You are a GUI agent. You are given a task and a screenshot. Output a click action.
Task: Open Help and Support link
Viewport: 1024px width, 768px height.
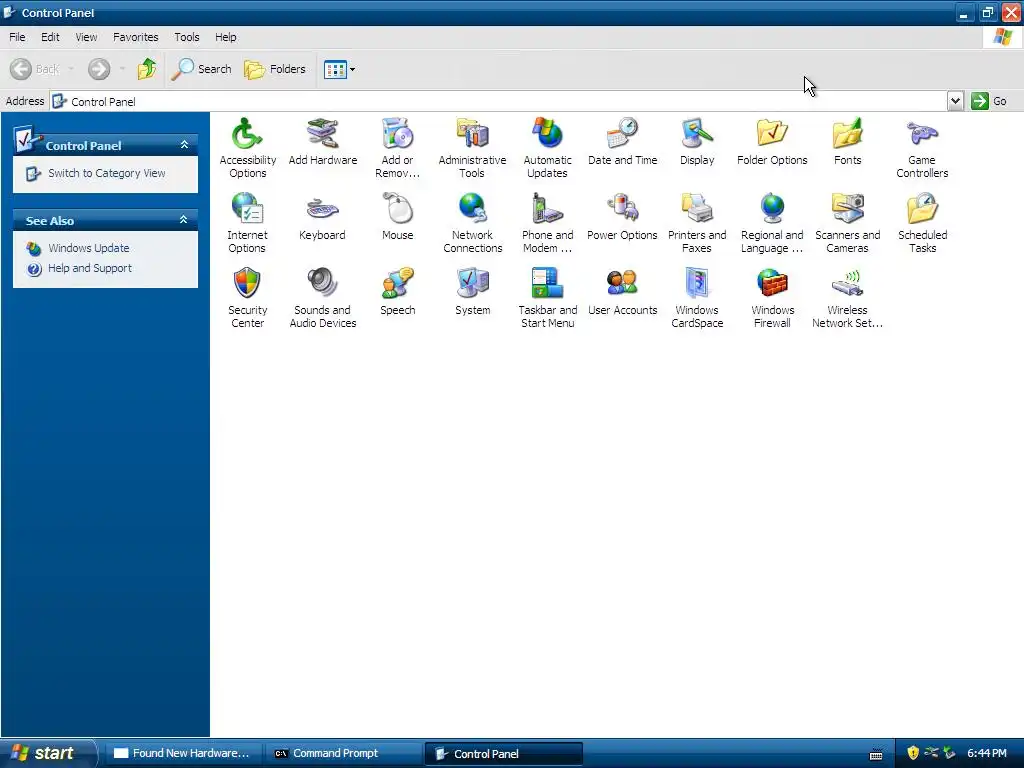point(89,268)
